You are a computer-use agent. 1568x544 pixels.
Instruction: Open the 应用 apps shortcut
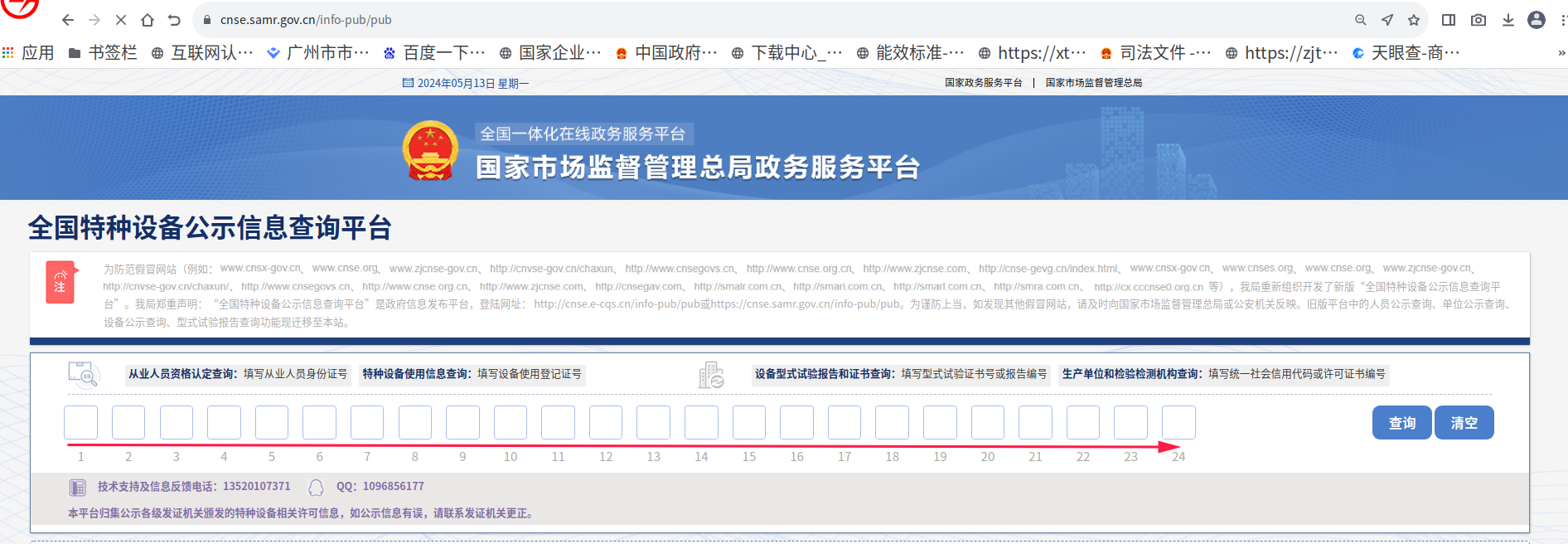[28, 53]
